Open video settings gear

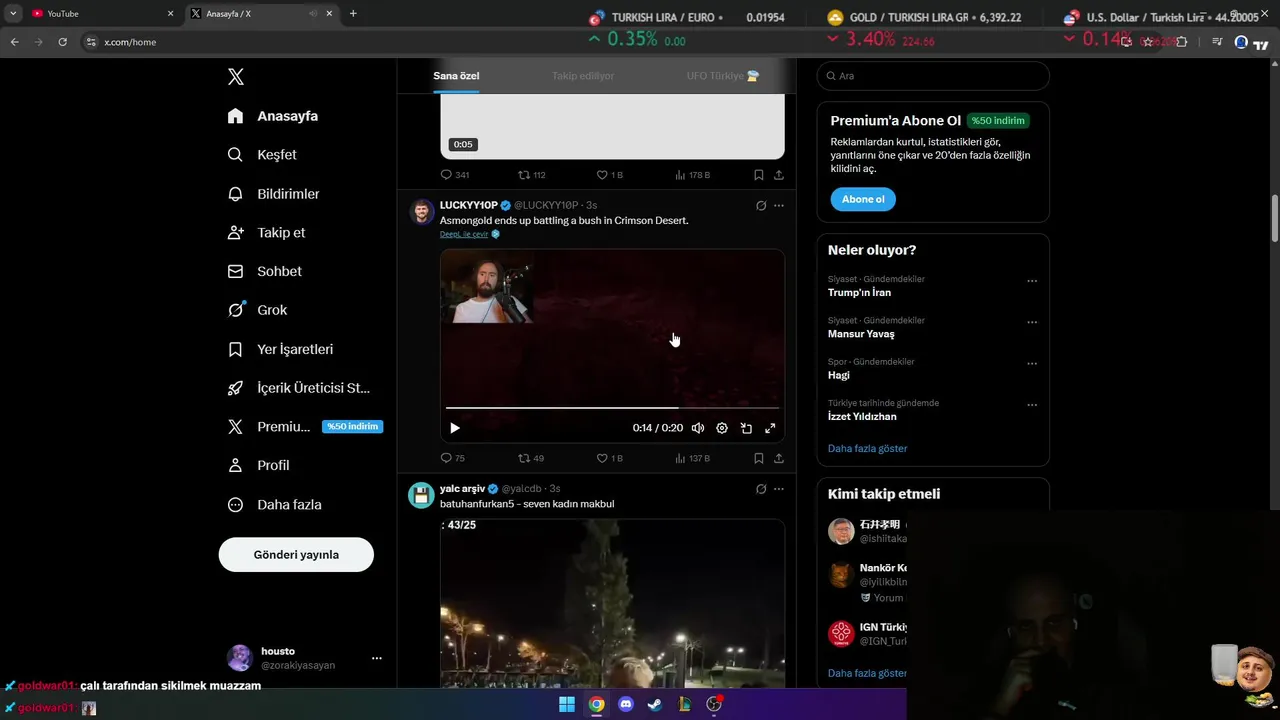point(722,428)
